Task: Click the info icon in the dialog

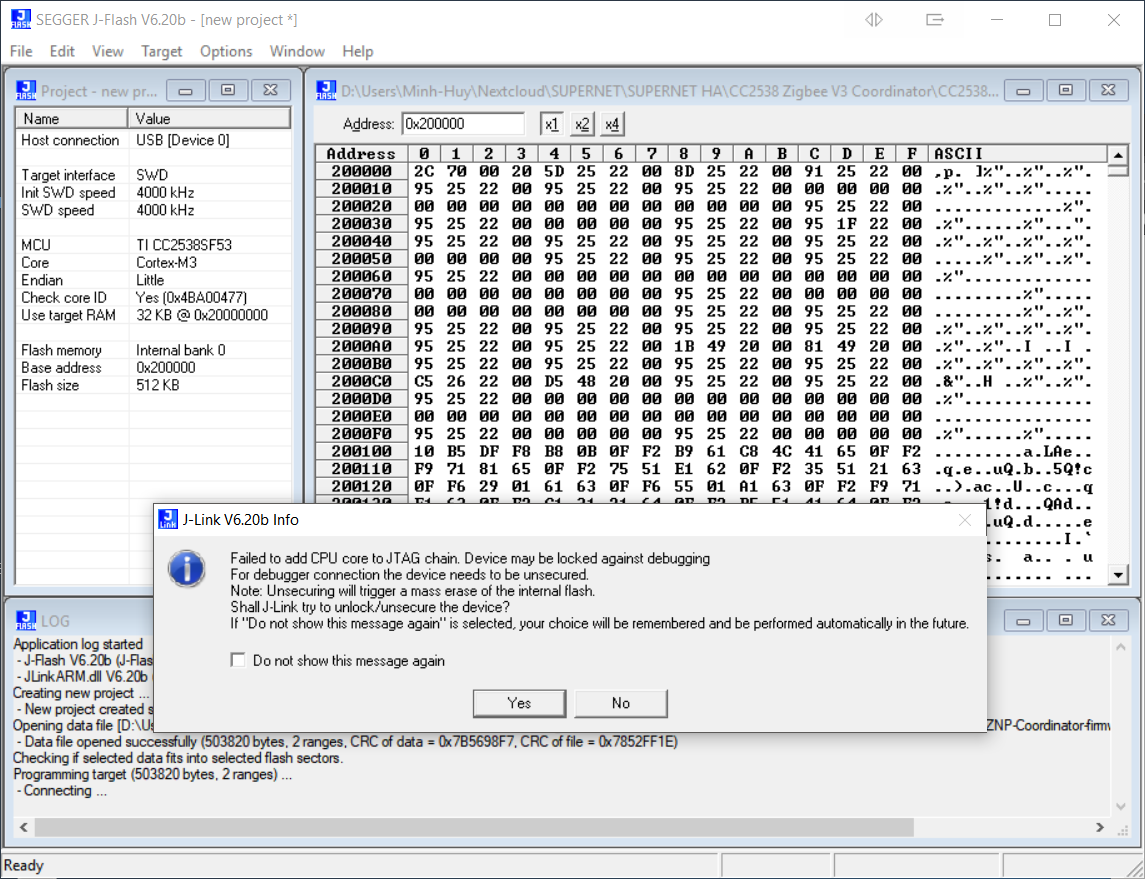Action: click(186, 569)
